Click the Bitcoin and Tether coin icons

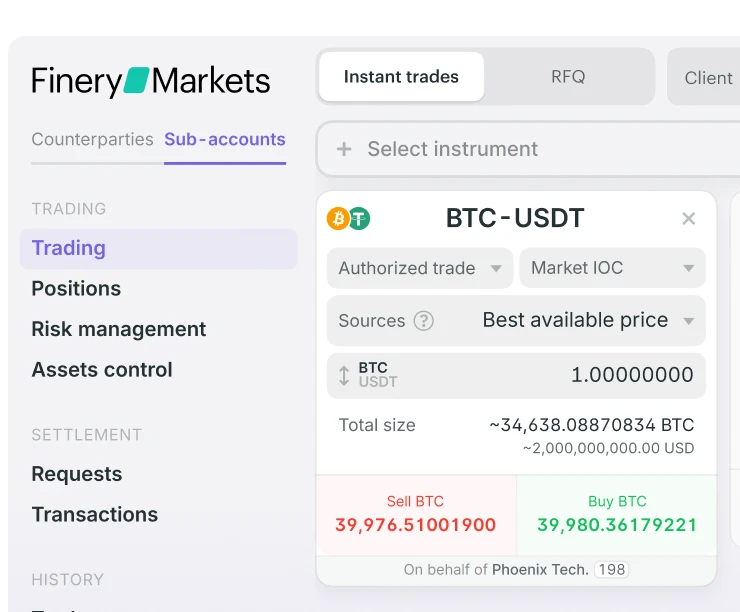pos(348,219)
